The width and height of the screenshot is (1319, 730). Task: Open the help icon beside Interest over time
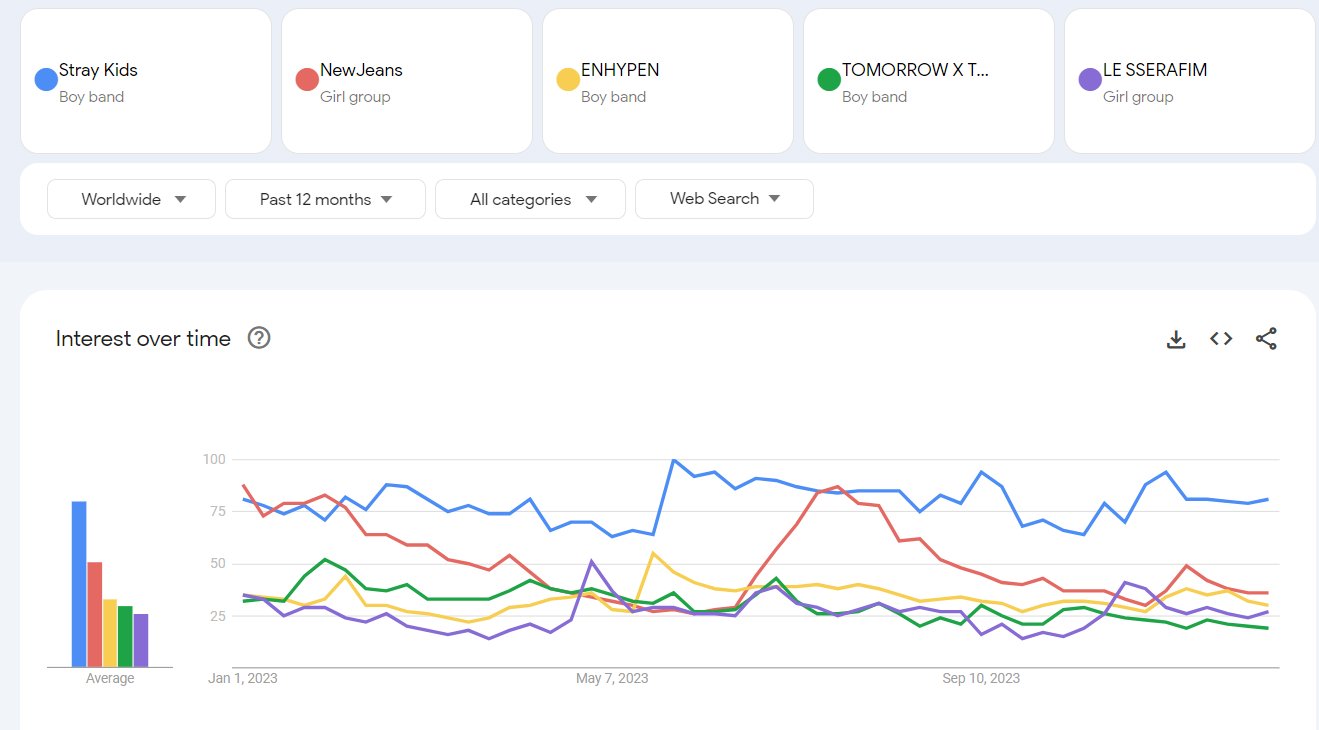[x=259, y=338]
